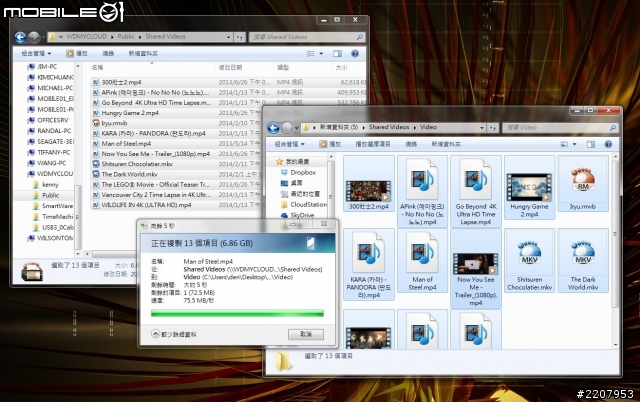
Task: Select The Dark World.mkv in file list
Action: pyautogui.click(x=176, y=174)
